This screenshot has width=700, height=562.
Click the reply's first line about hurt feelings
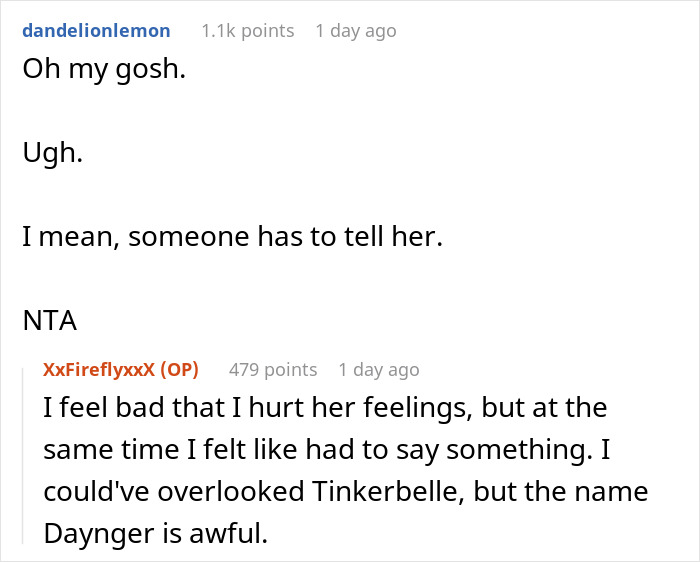coord(325,410)
